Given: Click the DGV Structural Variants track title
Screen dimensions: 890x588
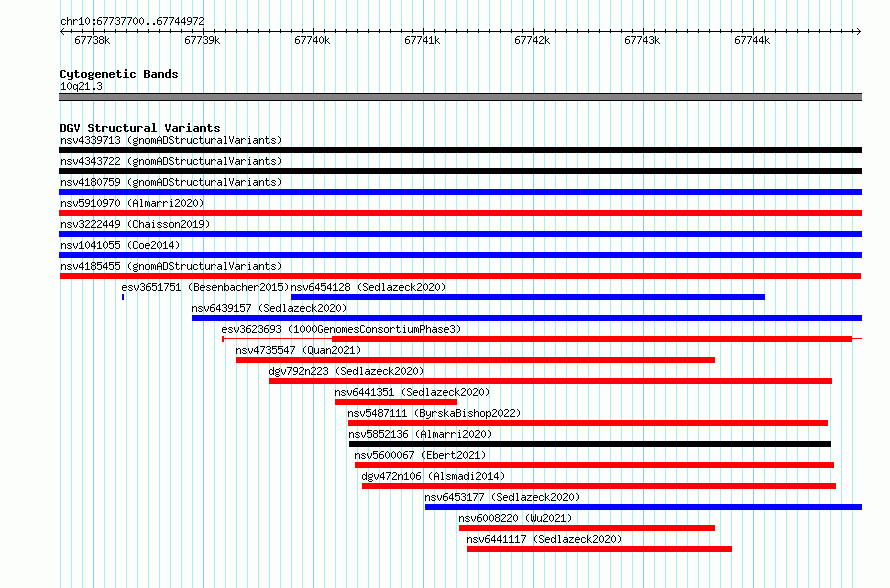Looking at the screenshot, I should click(x=140, y=128).
